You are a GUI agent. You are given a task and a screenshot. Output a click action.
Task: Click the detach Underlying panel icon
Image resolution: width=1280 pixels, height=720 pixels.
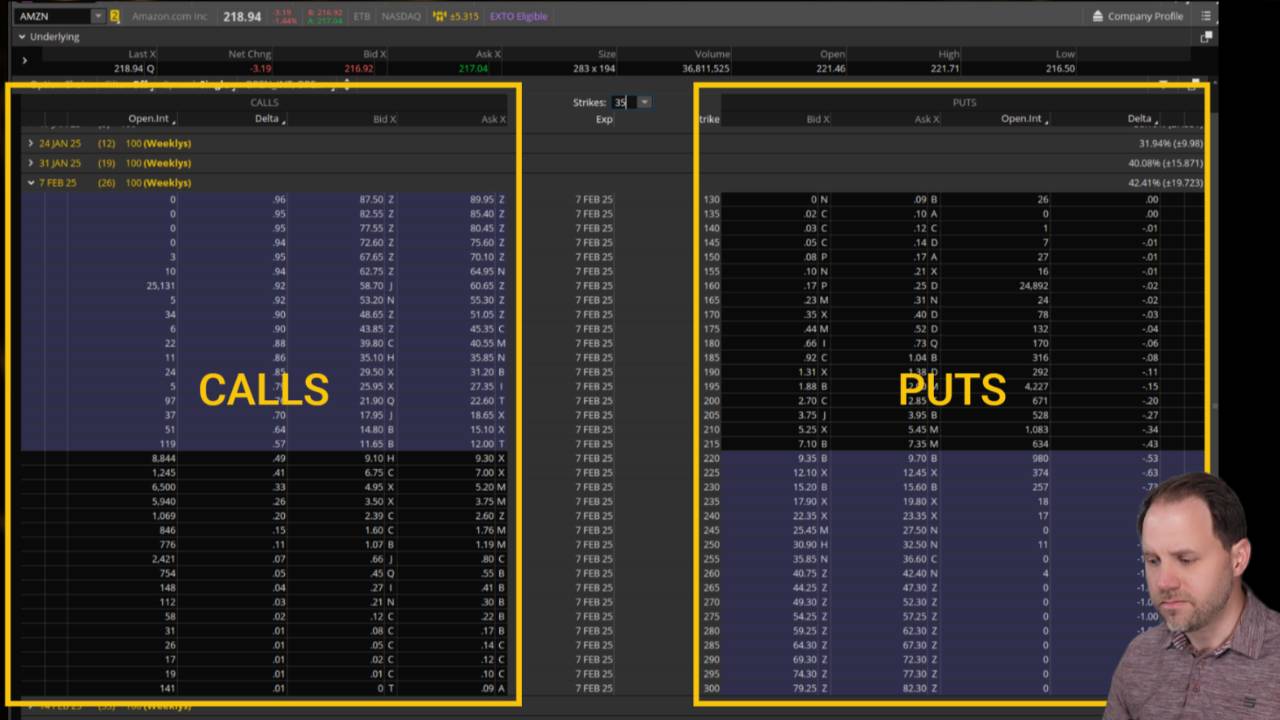1206,37
